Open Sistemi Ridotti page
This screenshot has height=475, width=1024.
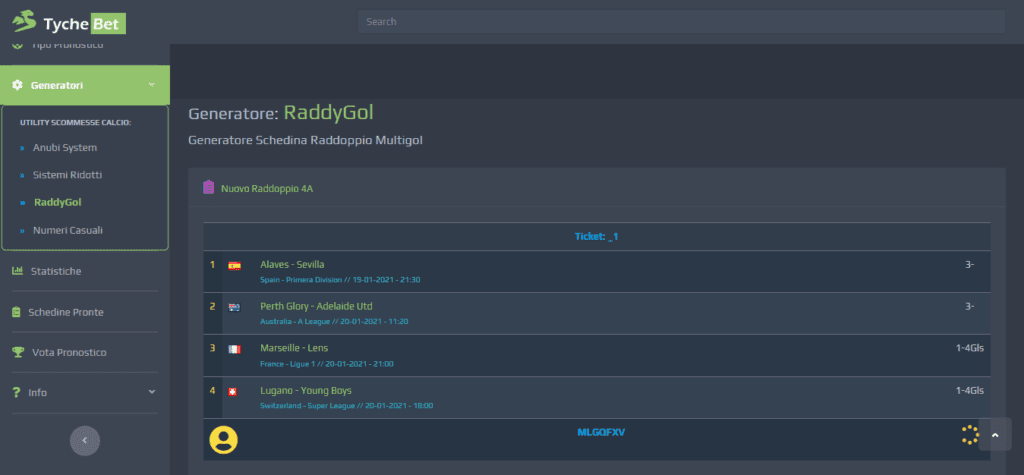(67, 175)
